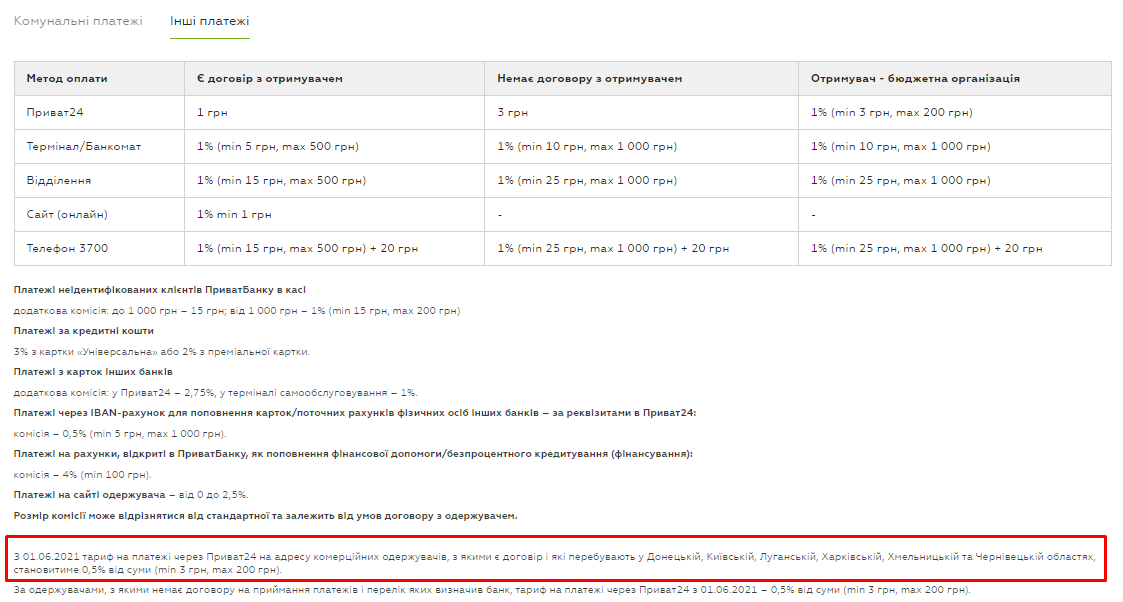Click the 1 грн cell for Приват24
This screenshot has height=602, width=1123.
[x=212, y=112]
